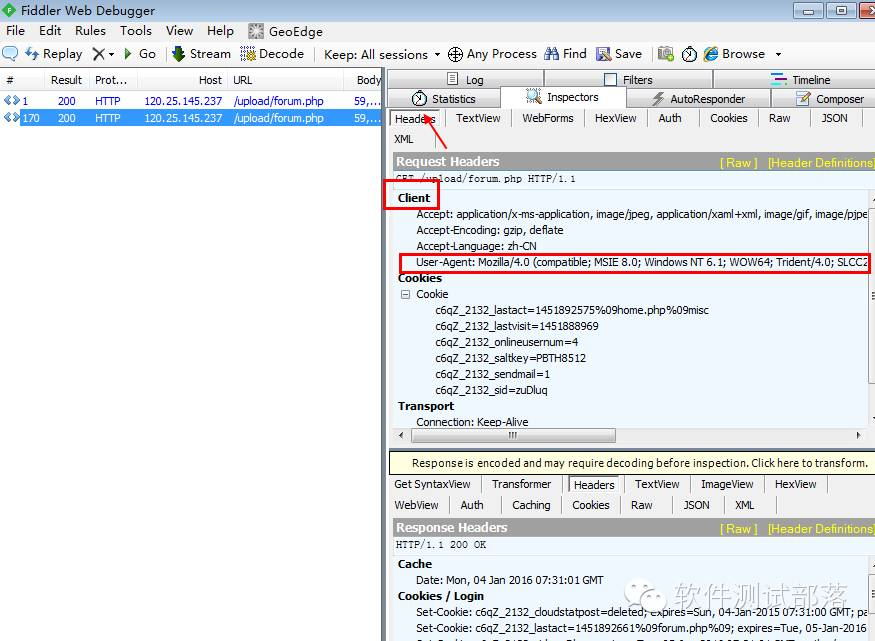The height and width of the screenshot is (641, 875).
Task: Open request XML inspector tab
Action: [403, 139]
